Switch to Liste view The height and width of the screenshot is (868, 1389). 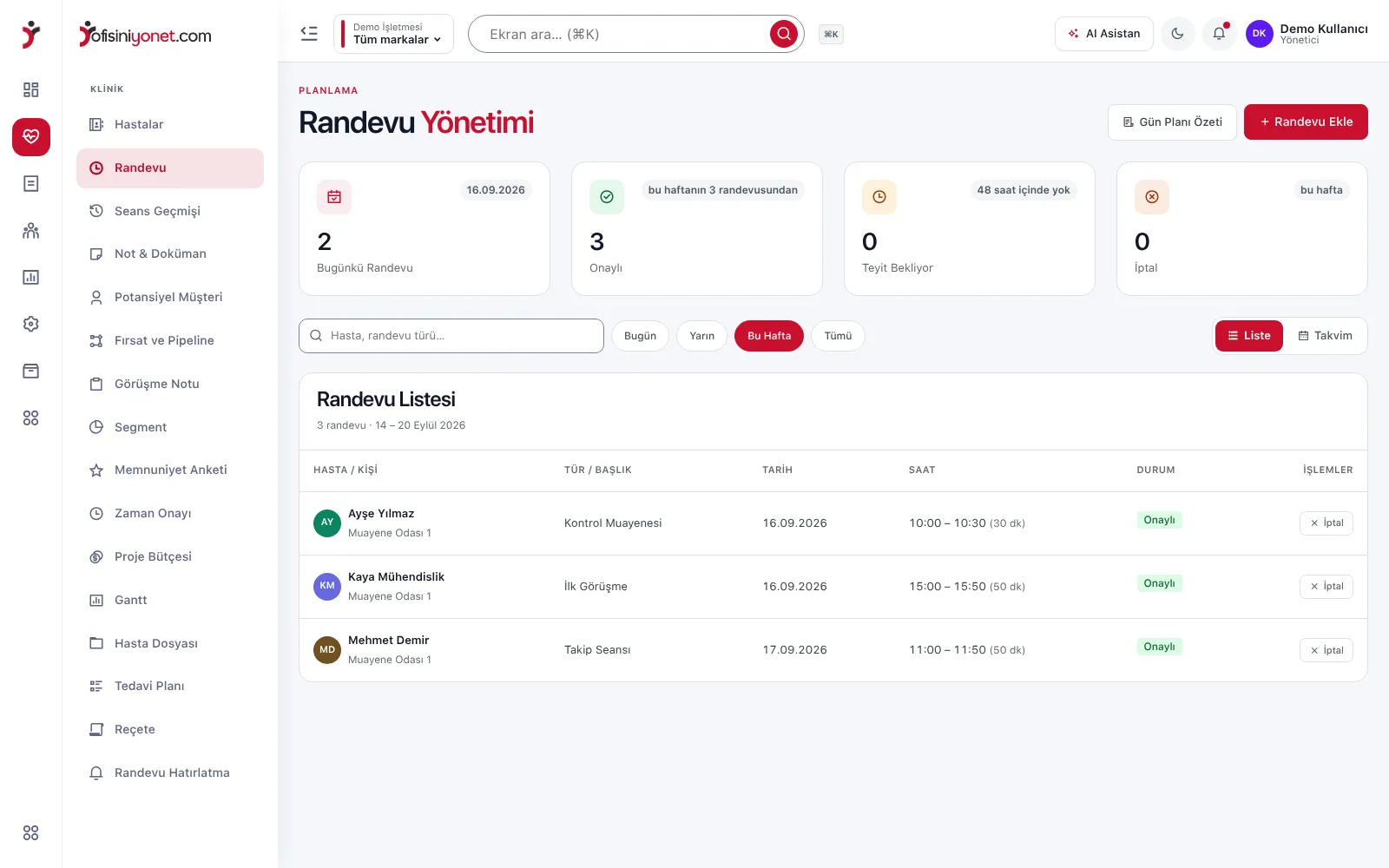point(1249,336)
